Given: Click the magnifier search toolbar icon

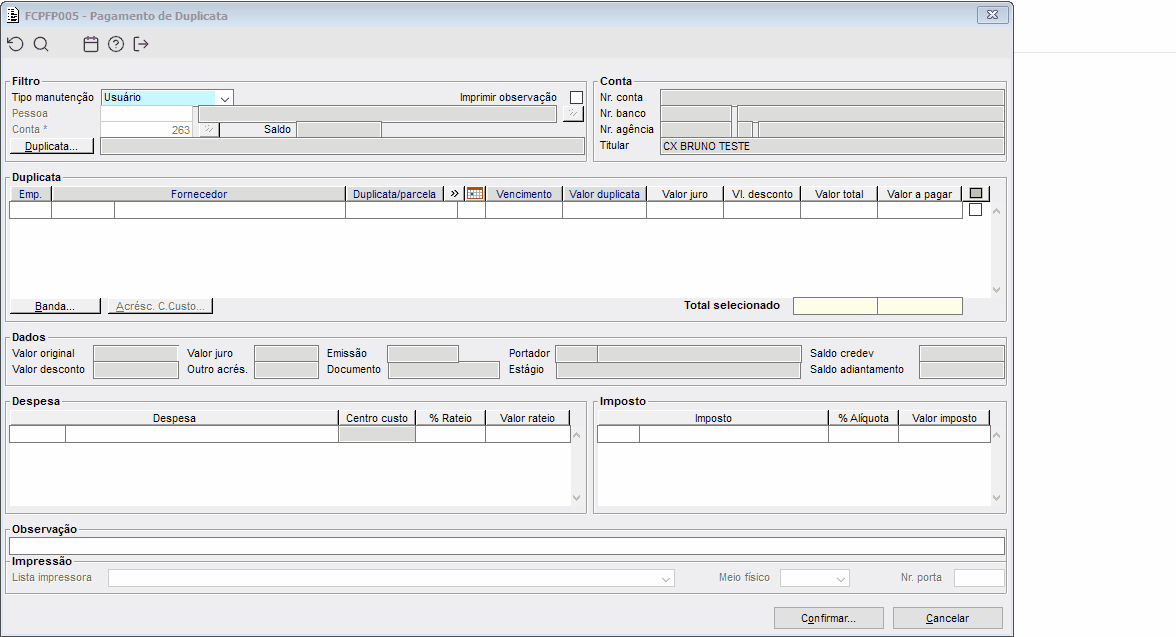Looking at the screenshot, I should 41,44.
